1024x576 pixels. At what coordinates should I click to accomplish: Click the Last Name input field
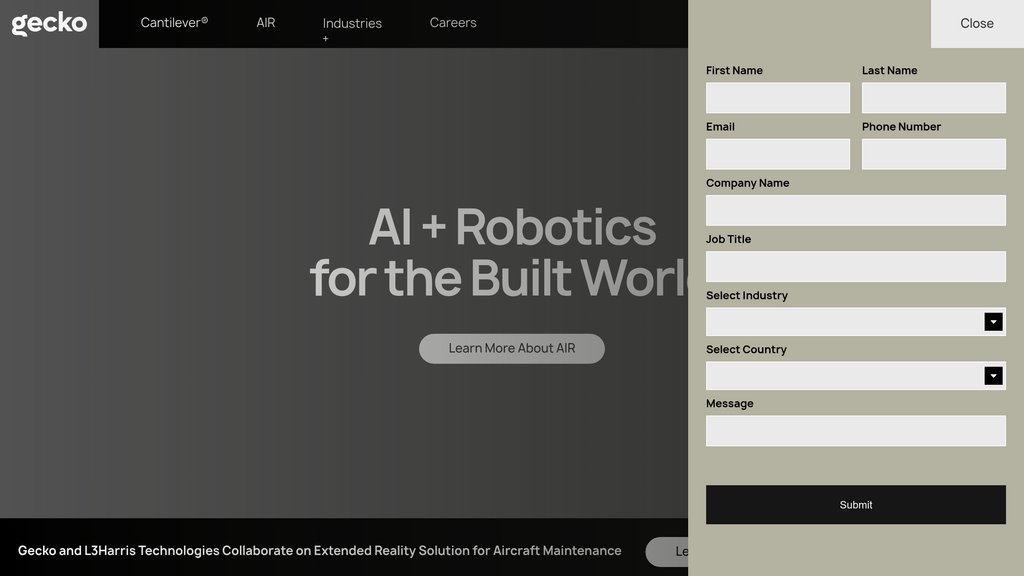click(x=933, y=97)
